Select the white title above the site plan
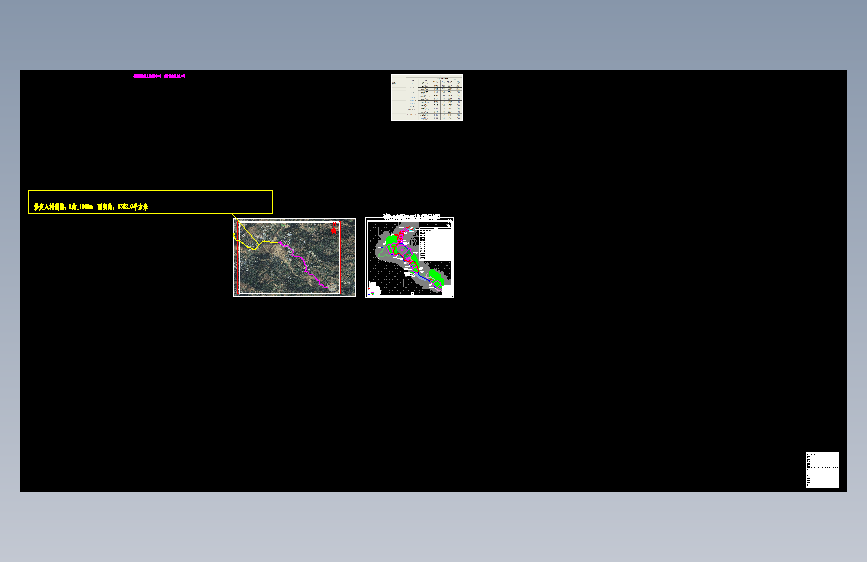The height and width of the screenshot is (562, 867). (x=412, y=216)
